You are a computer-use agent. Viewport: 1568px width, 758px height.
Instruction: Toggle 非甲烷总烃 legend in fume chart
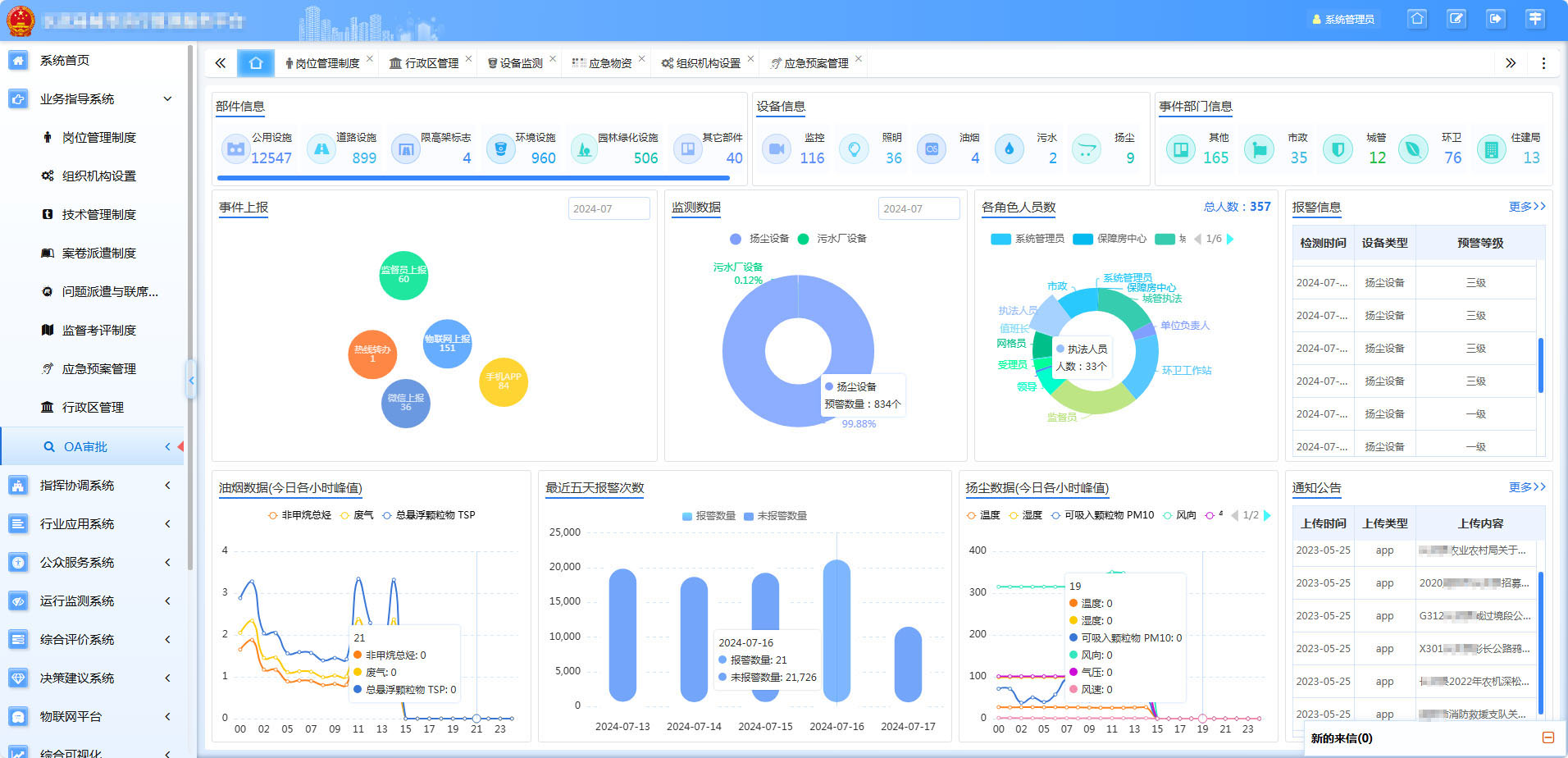point(299,515)
